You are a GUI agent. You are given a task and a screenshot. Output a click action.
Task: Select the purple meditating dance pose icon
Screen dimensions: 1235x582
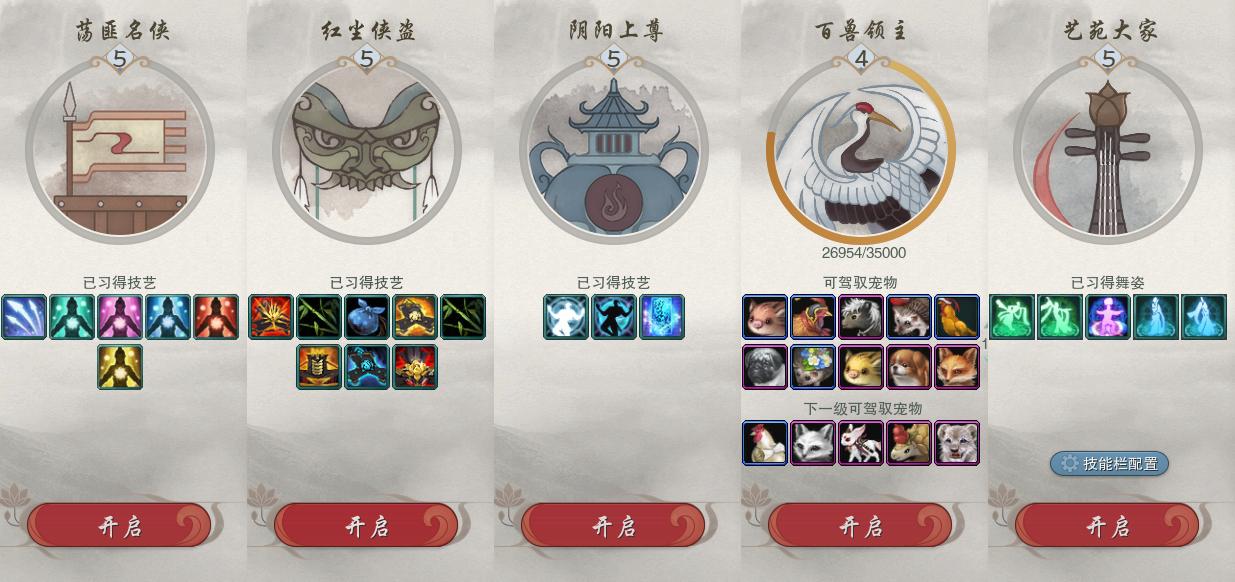(x=1108, y=317)
